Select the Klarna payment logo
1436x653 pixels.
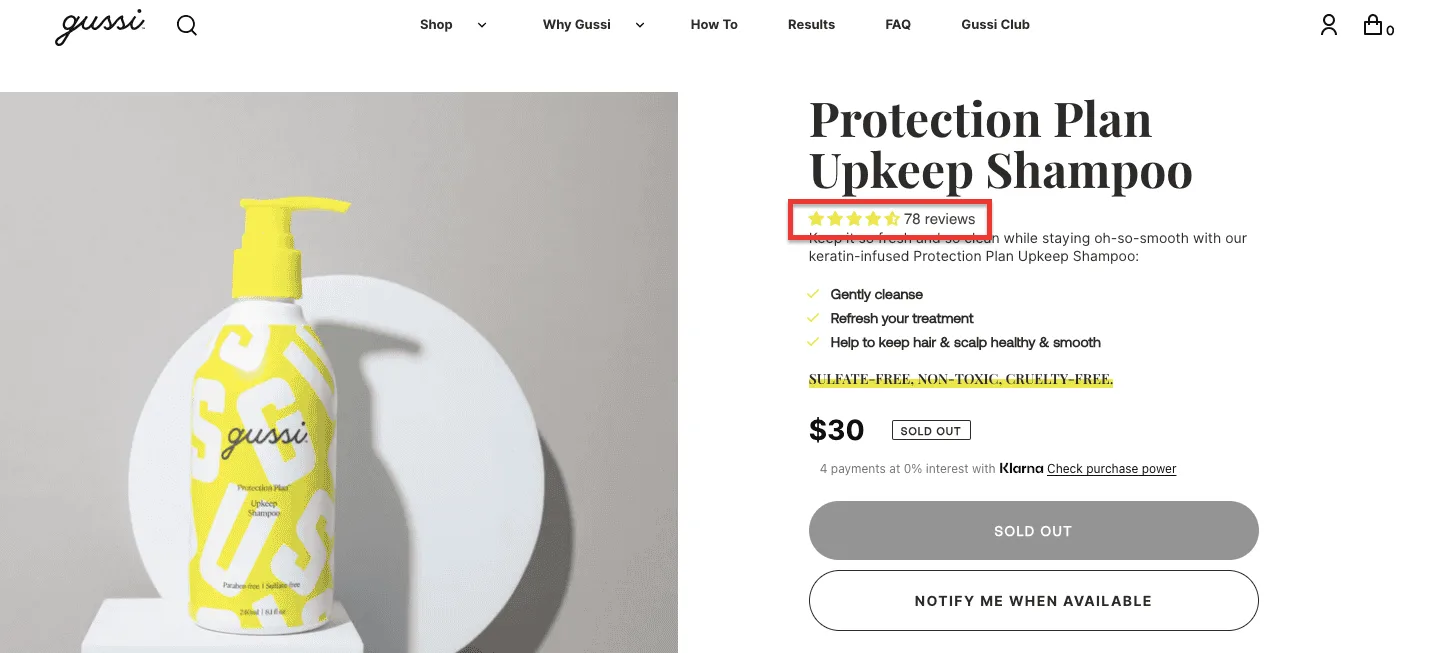(1020, 468)
